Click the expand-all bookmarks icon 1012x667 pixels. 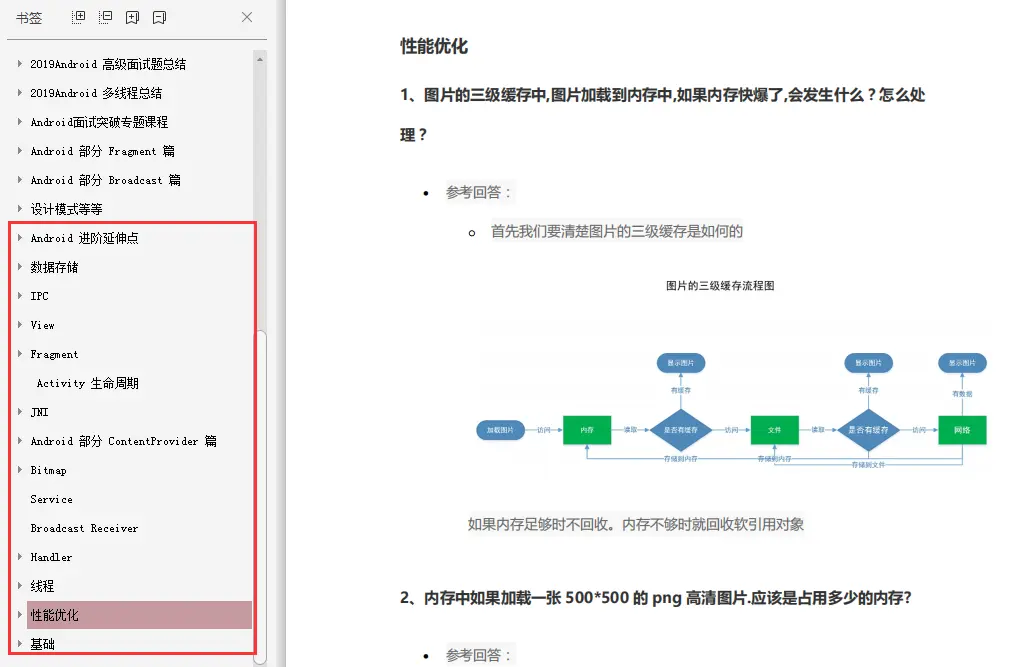tap(78, 17)
